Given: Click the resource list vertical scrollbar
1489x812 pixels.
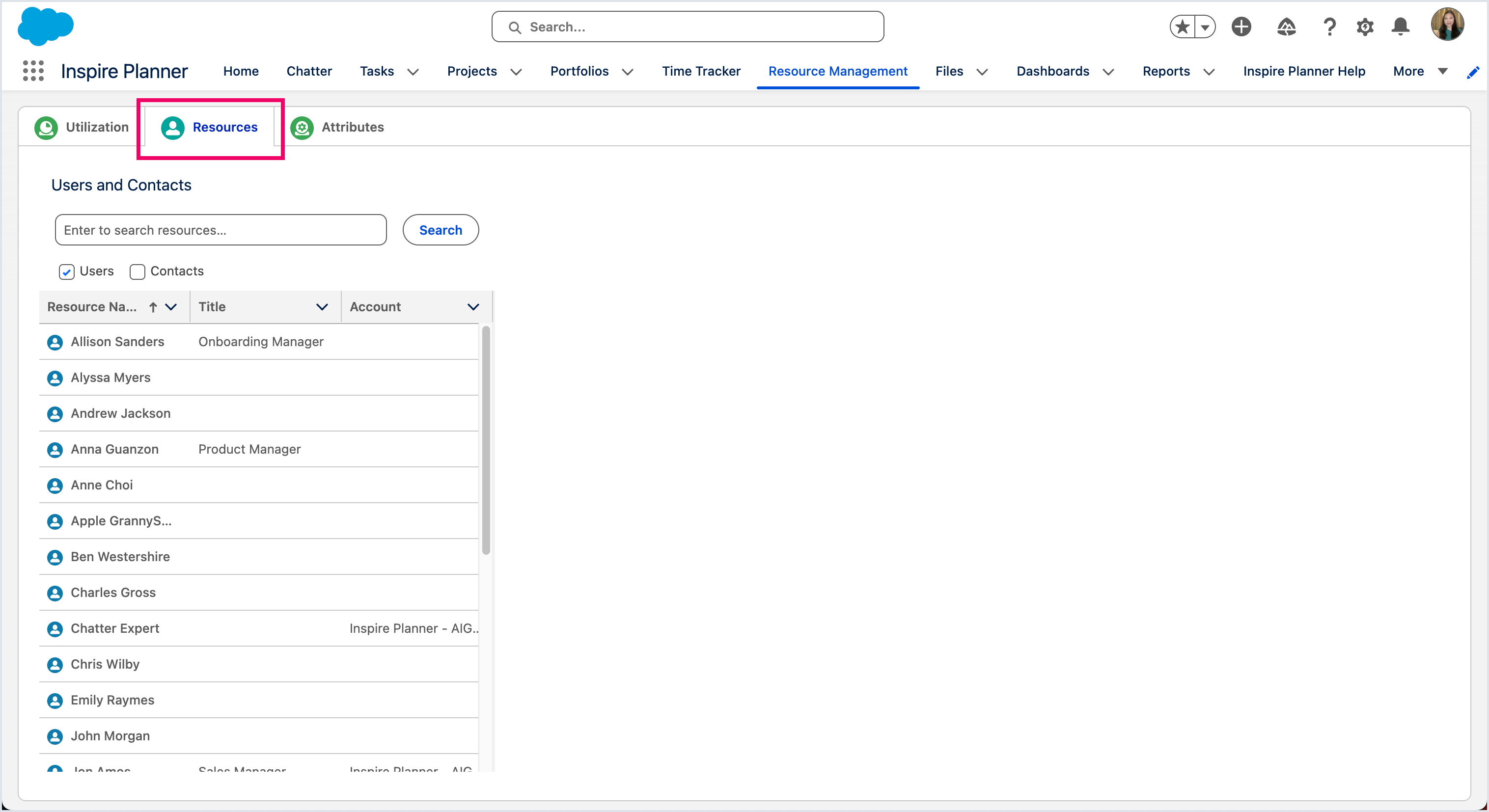Looking at the screenshot, I should point(486,440).
